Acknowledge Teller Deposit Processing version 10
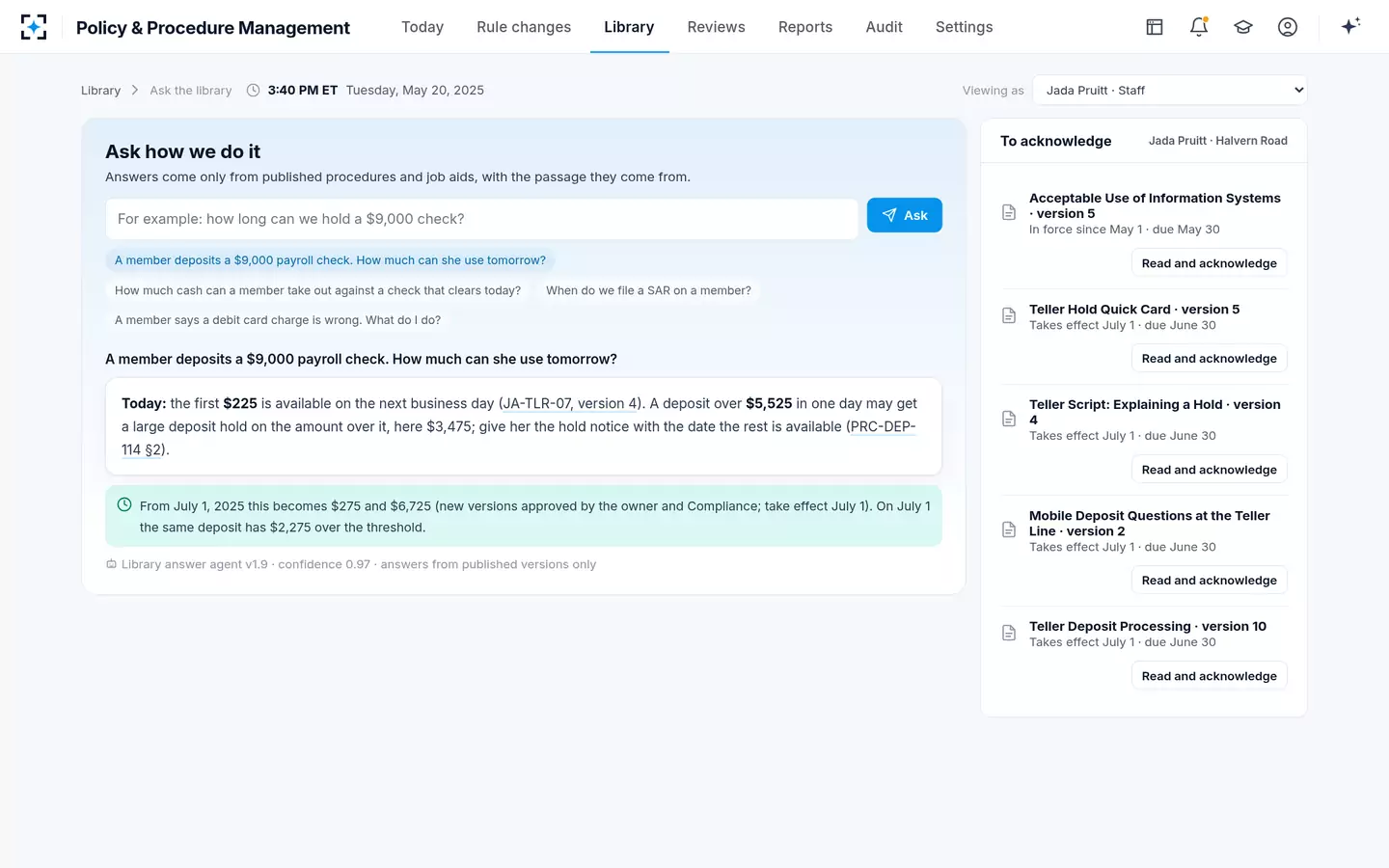This screenshot has height=868, width=1389. [x=1209, y=676]
